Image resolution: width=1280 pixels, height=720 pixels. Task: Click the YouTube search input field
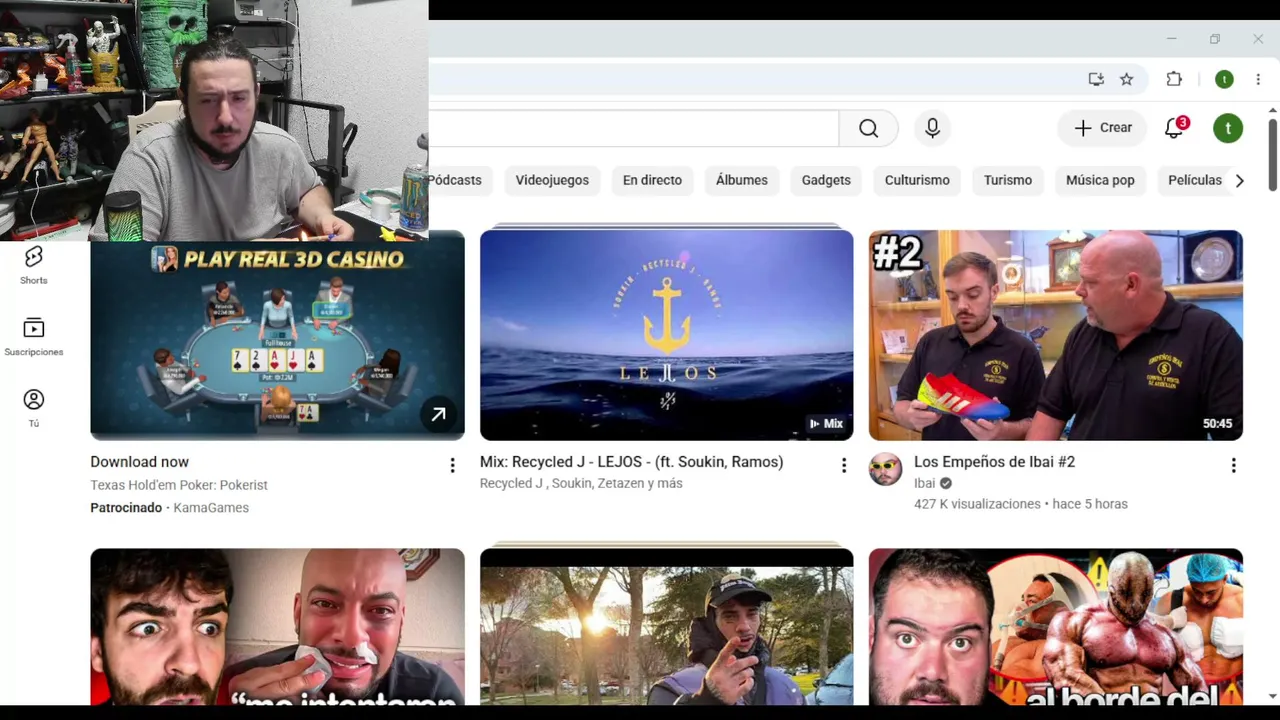633,128
